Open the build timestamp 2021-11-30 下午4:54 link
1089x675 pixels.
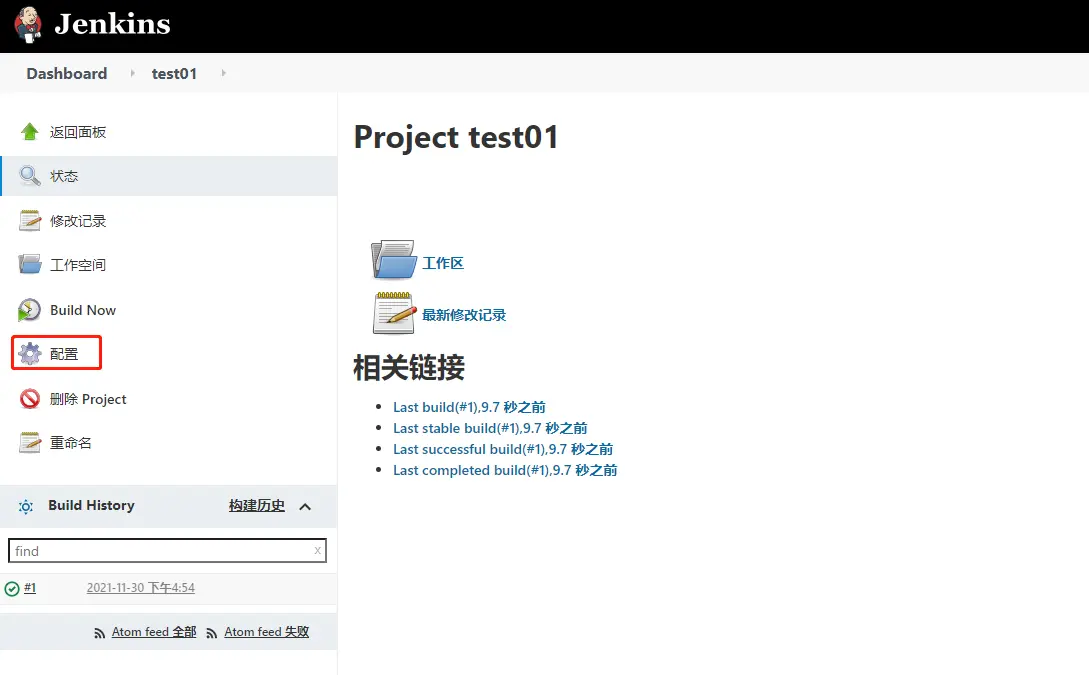point(140,588)
